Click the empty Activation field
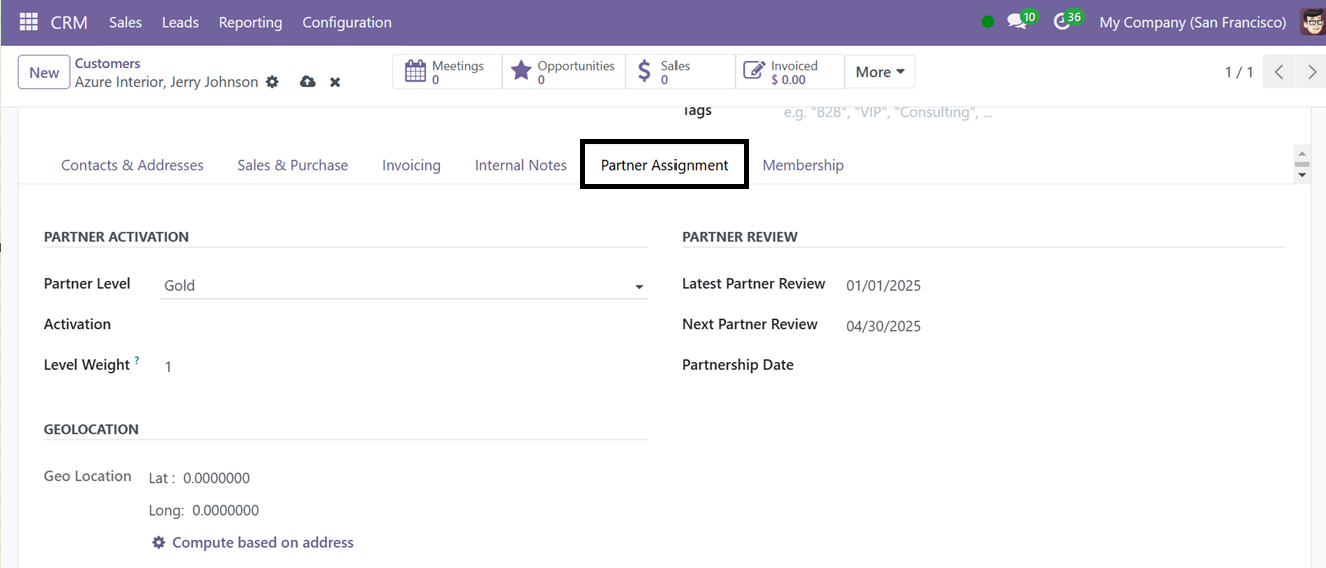 [x=404, y=325]
